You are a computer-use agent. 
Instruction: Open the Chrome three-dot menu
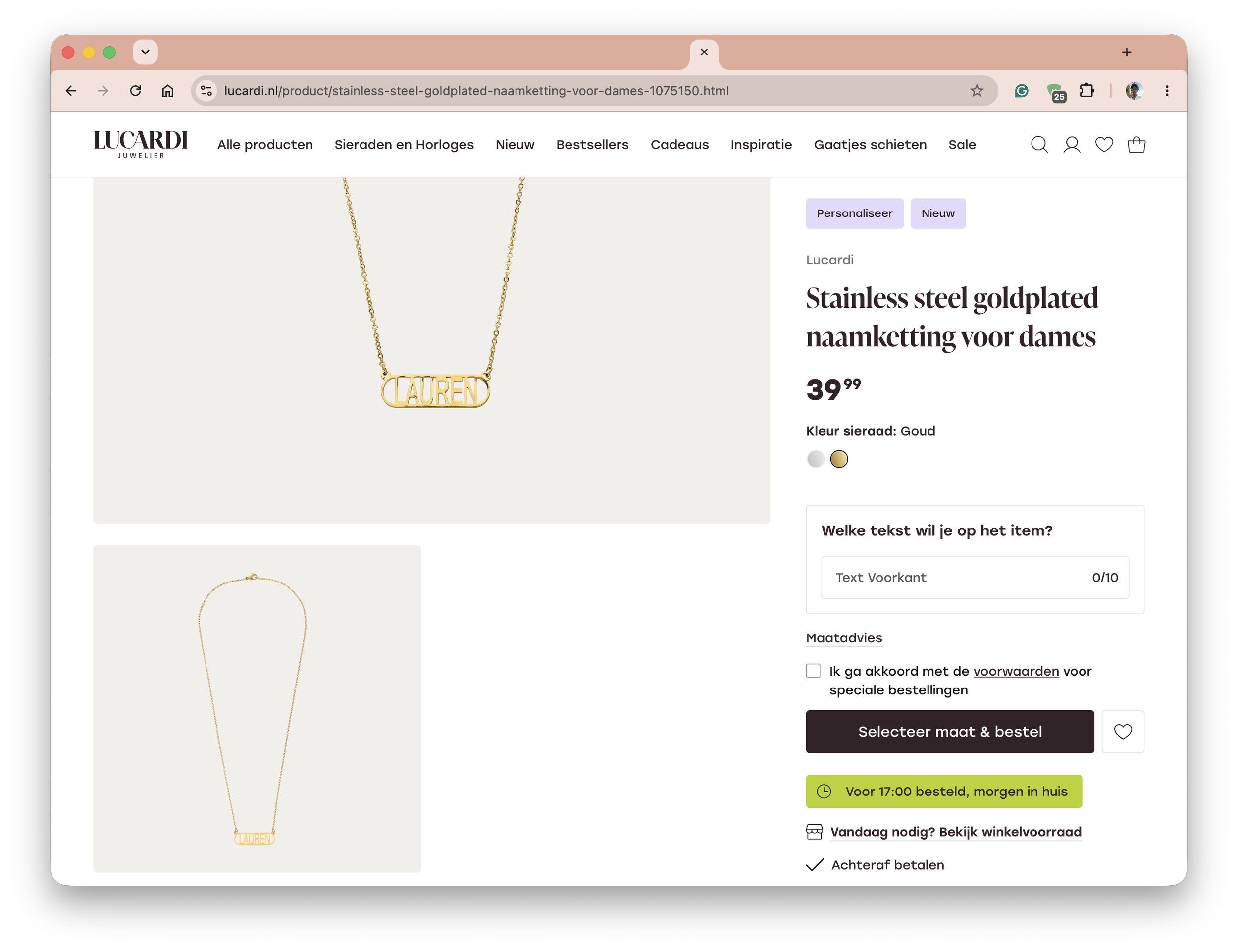point(1167,91)
